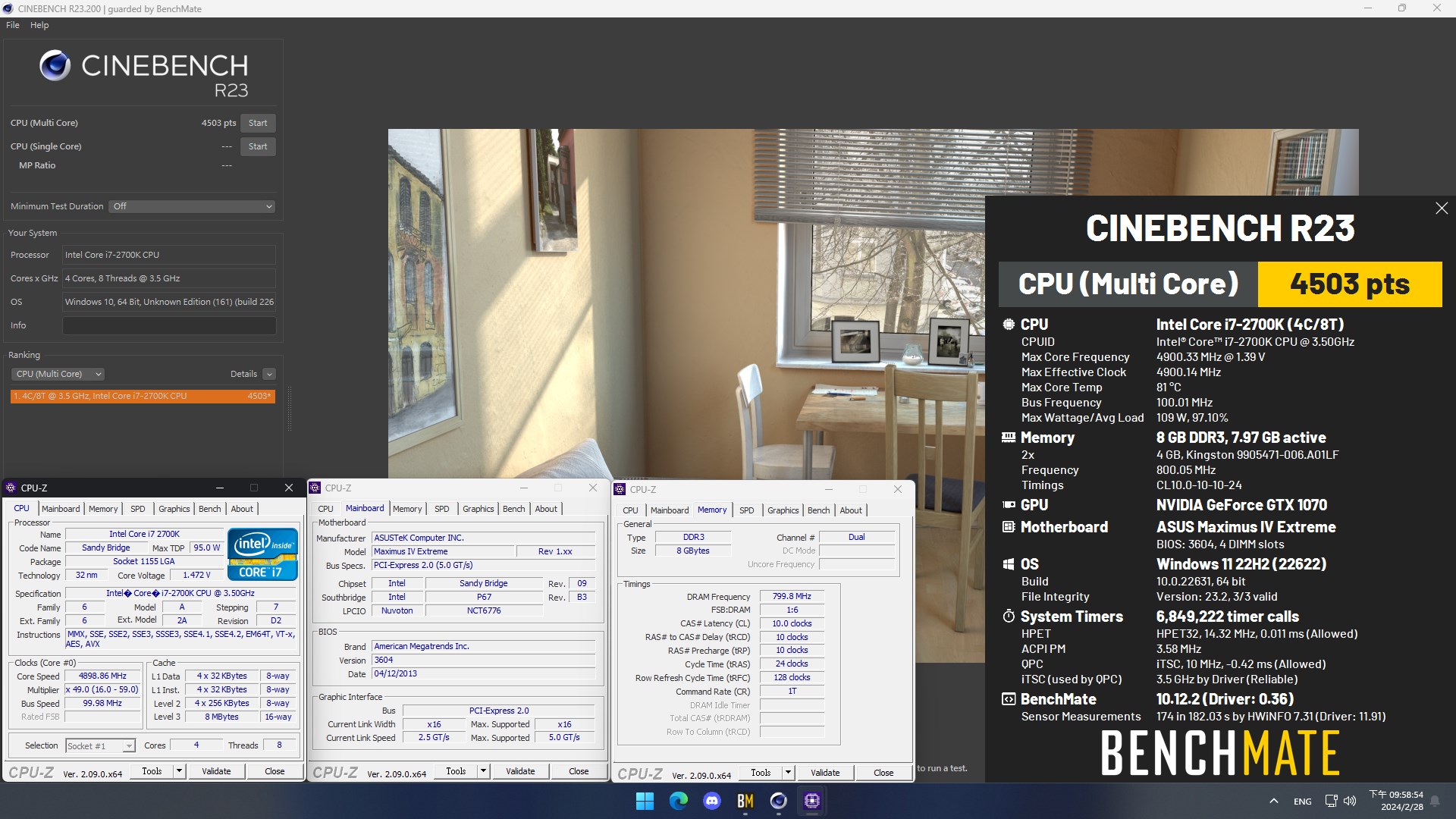Image resolution: width=1456 pixels, height=819 pixels.
Task: Open SPD tab in Mainboard CPU-Z window
Action: click(442, 509)
